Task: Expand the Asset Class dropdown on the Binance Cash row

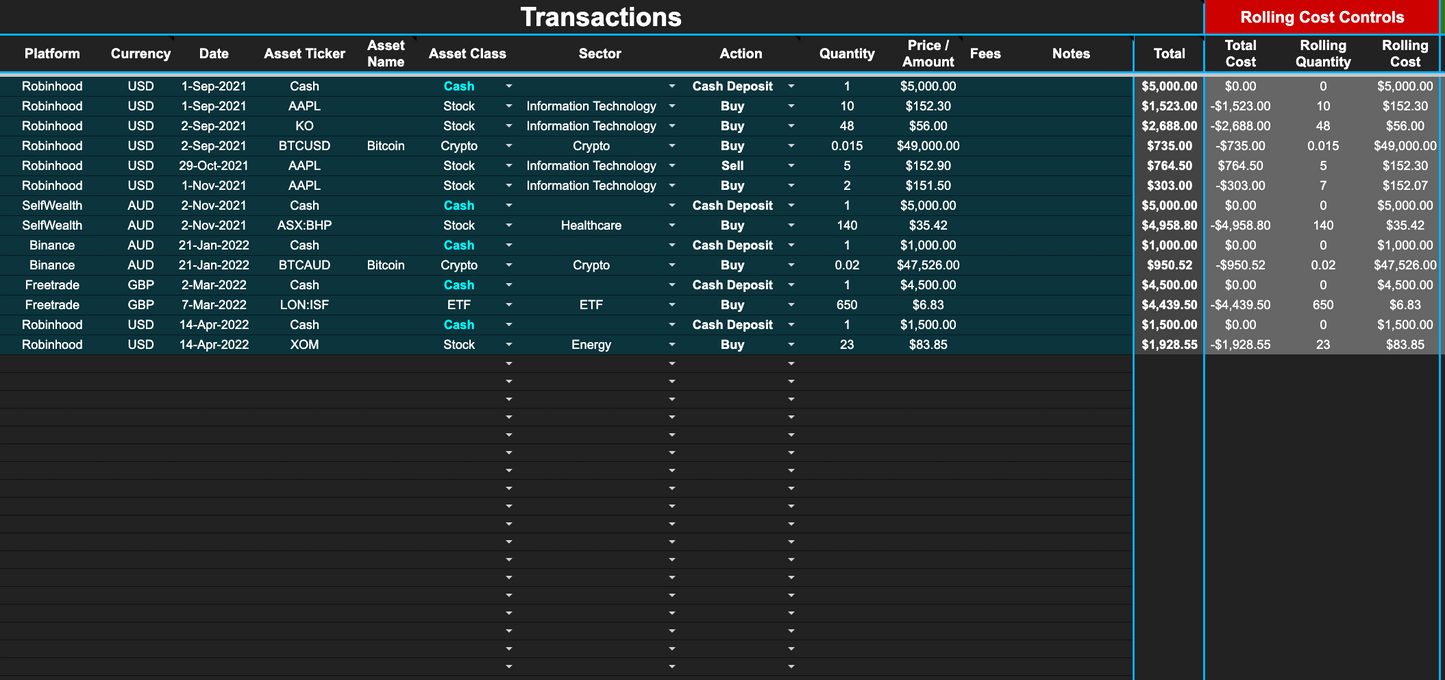Action: [x=509, y=245]
